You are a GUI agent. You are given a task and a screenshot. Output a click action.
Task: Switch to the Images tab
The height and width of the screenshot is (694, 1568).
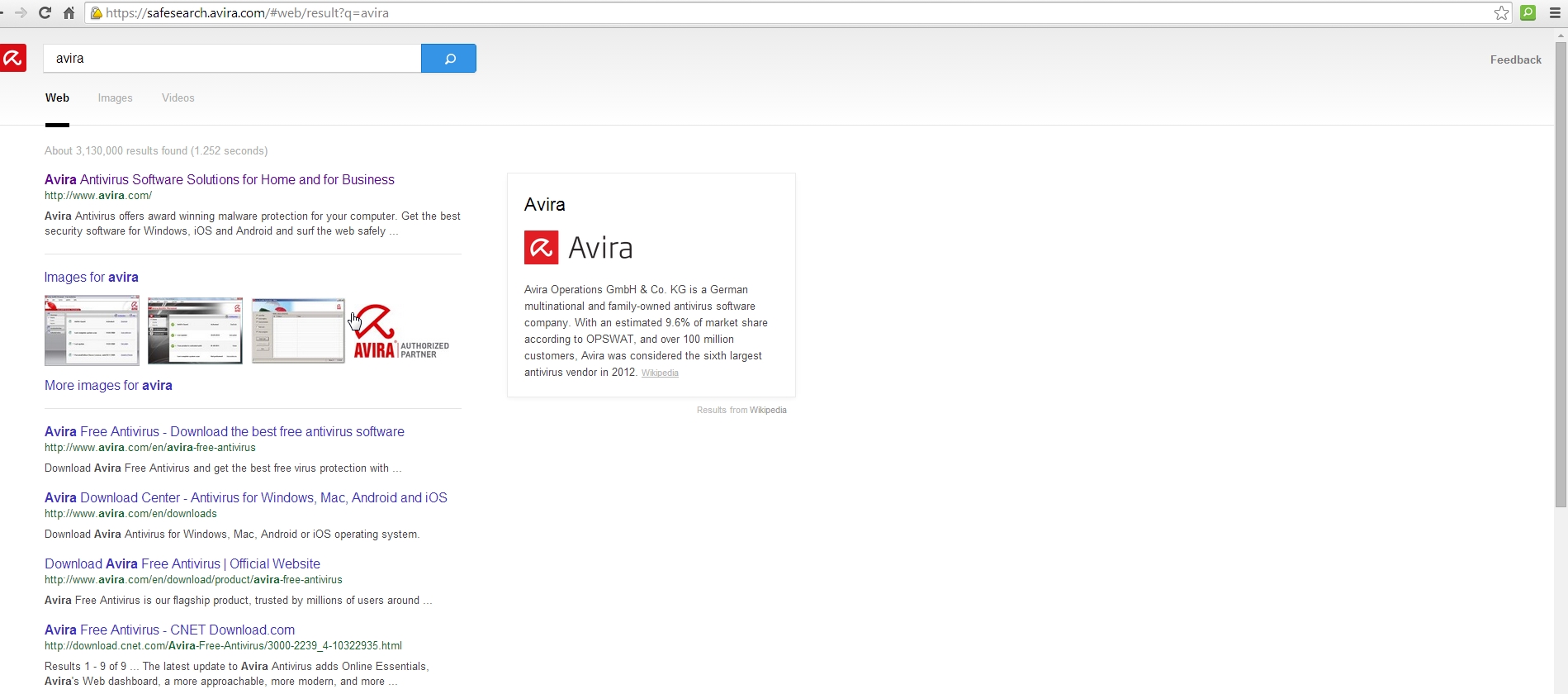point(115,98)
